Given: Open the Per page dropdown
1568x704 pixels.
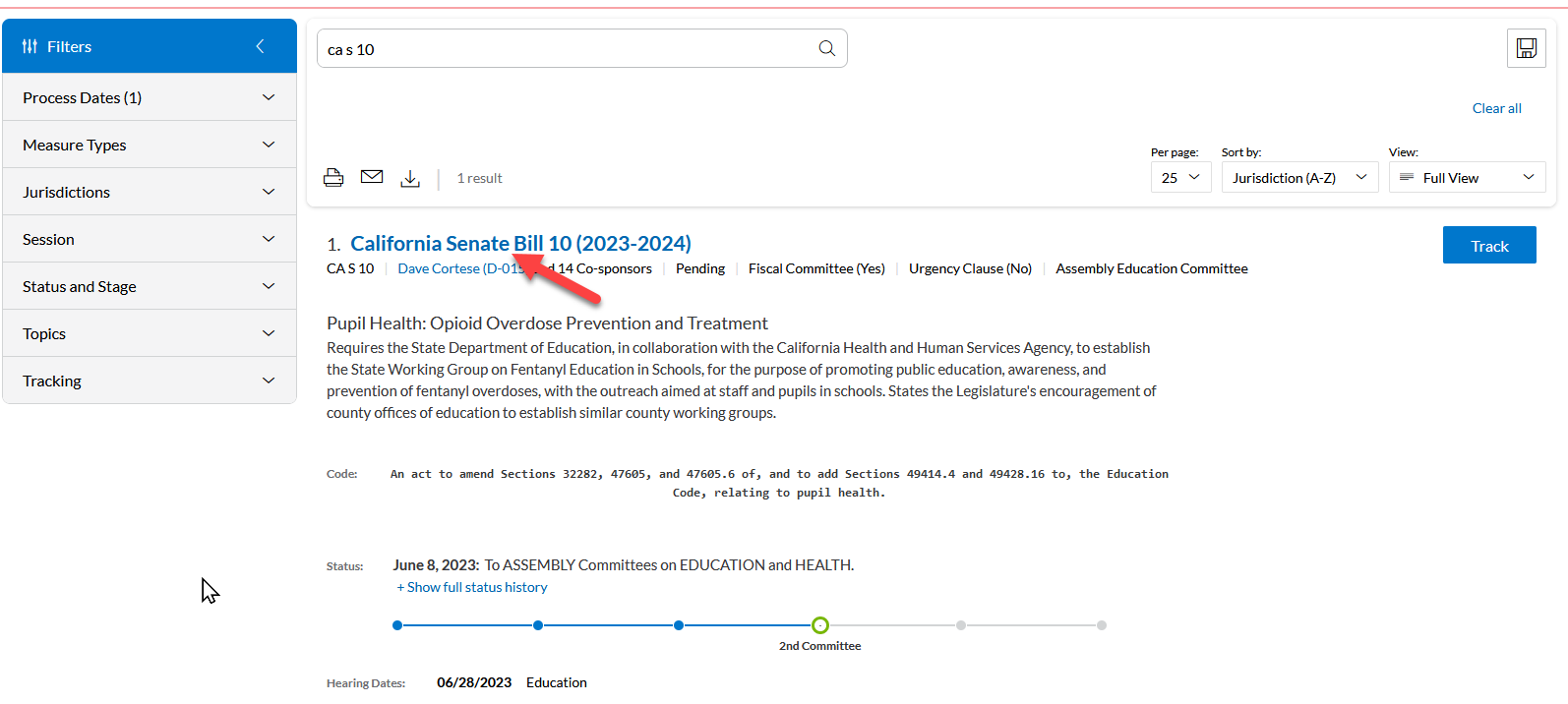Looking at the screenshot, I should [x=1180, y=178].
